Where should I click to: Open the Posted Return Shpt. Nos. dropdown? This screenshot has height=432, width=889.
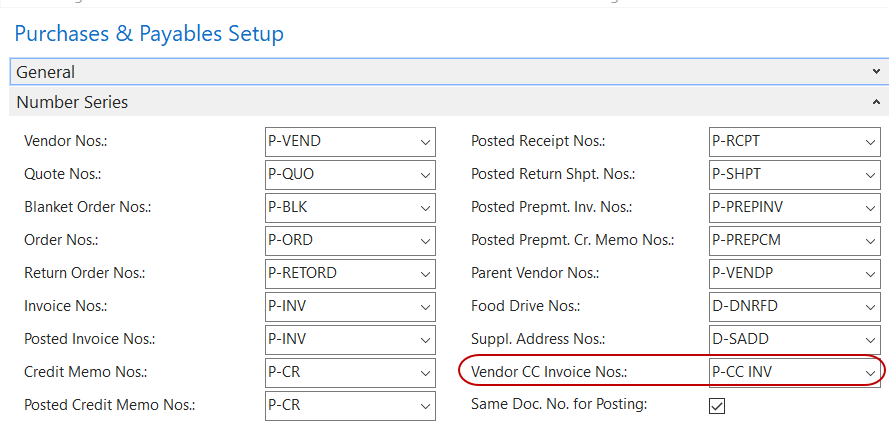(870, 175)
